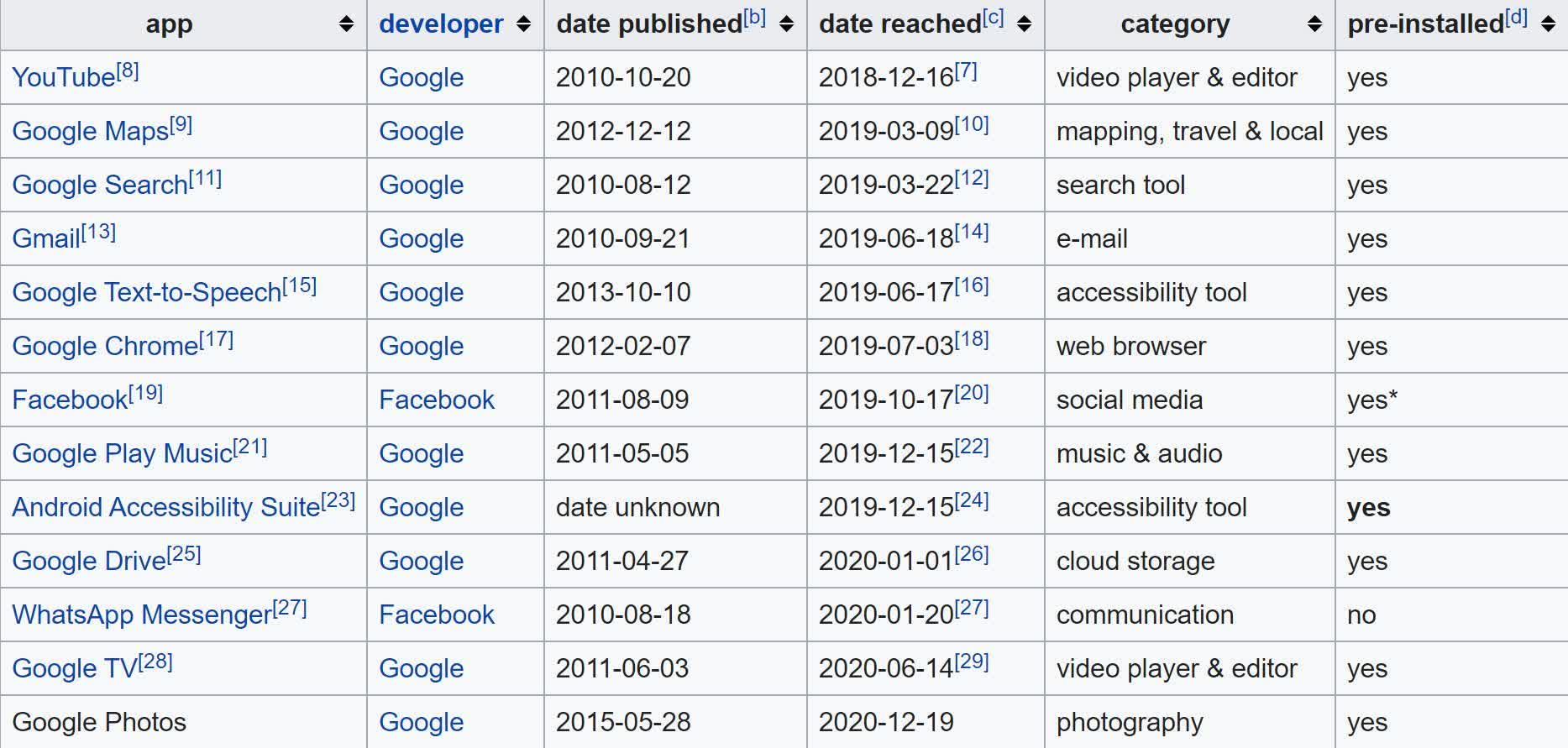Open the Gmail link
This screenshot has height=748, width=1568.
(46, 238)
